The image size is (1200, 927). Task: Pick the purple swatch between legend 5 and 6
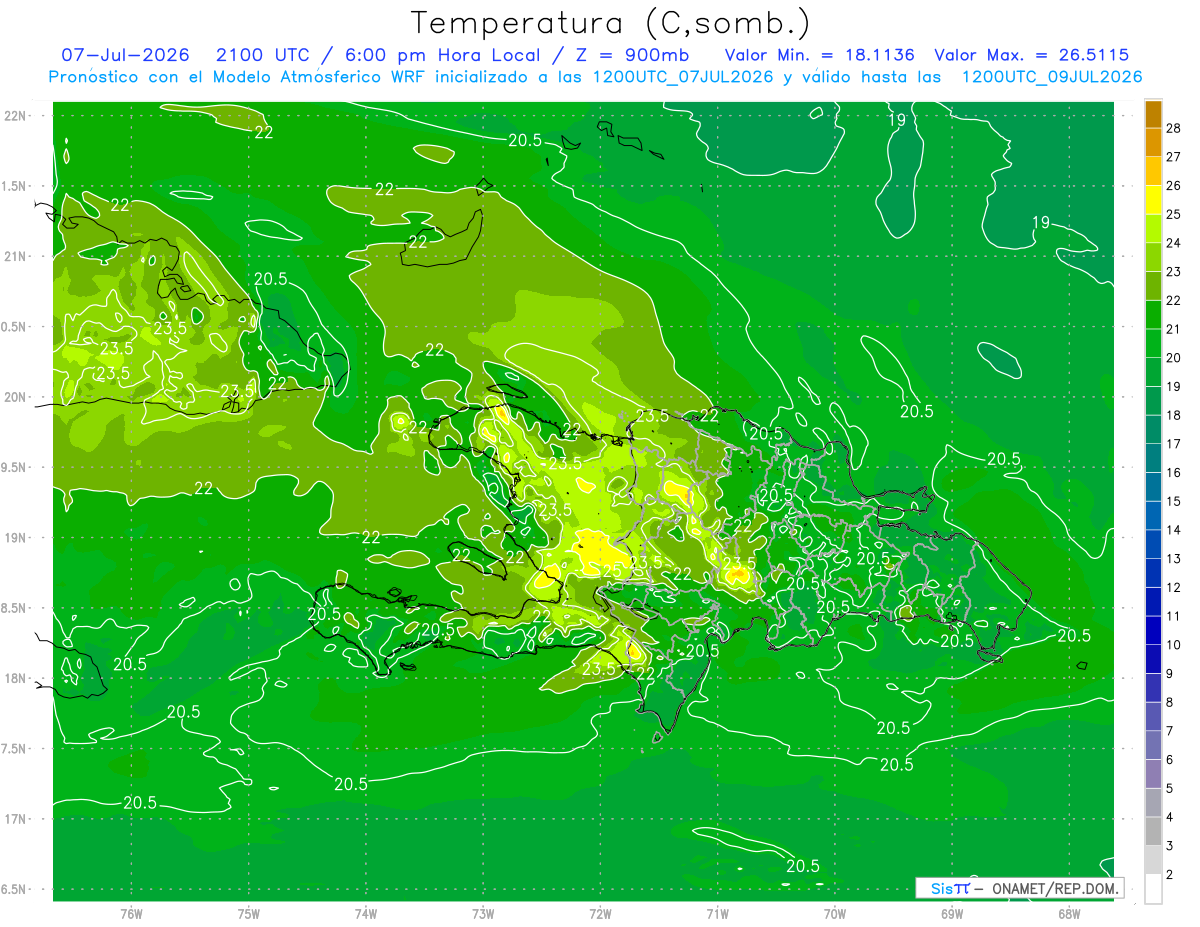pyautogui.click(x=1153, y=774)
